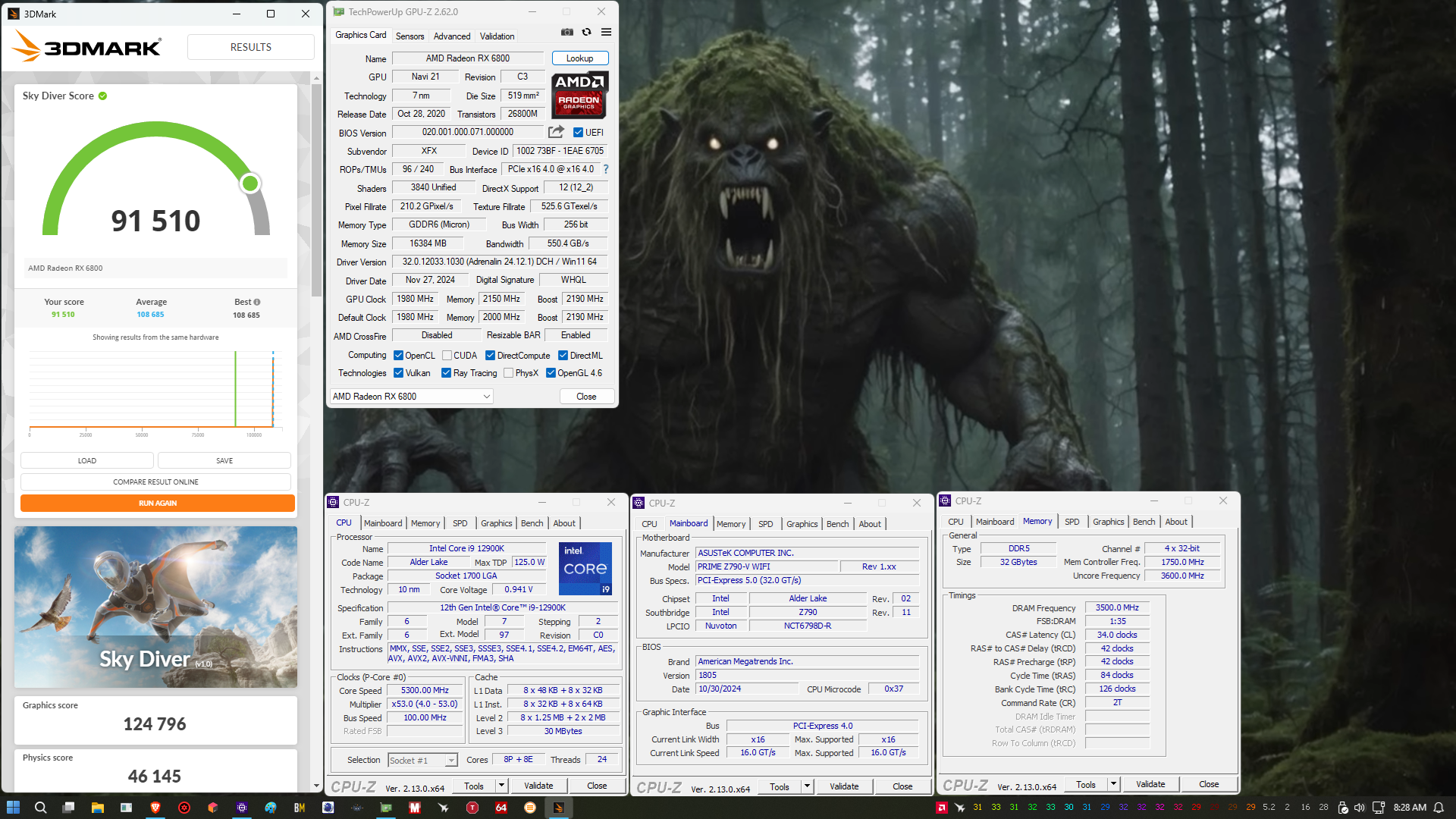Click COMPARE RESULT ONLINE
Viewport: 1456px width, 819px height.
[156, 482]
